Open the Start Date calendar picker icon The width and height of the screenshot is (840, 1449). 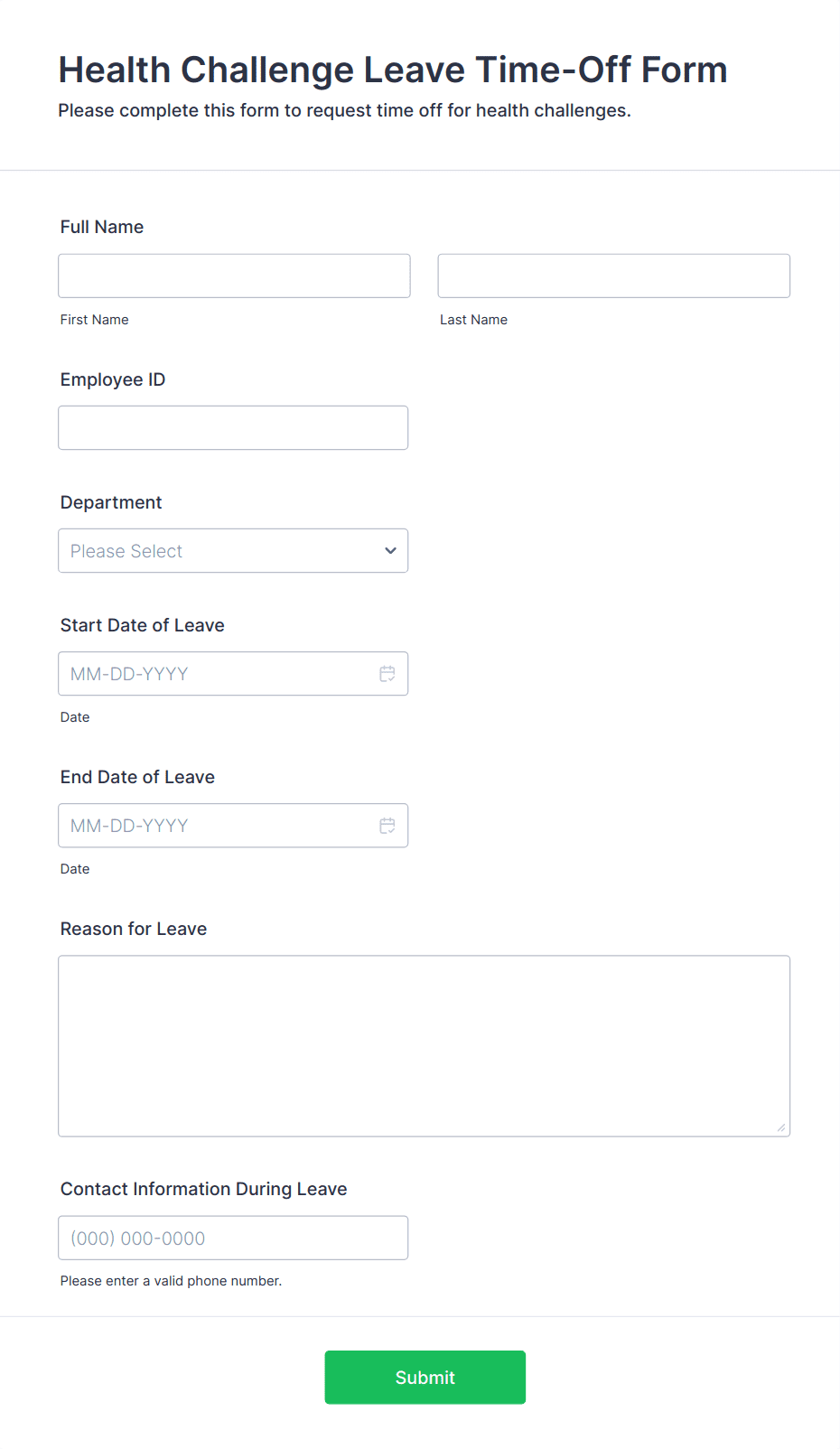[x=387, y=674]
